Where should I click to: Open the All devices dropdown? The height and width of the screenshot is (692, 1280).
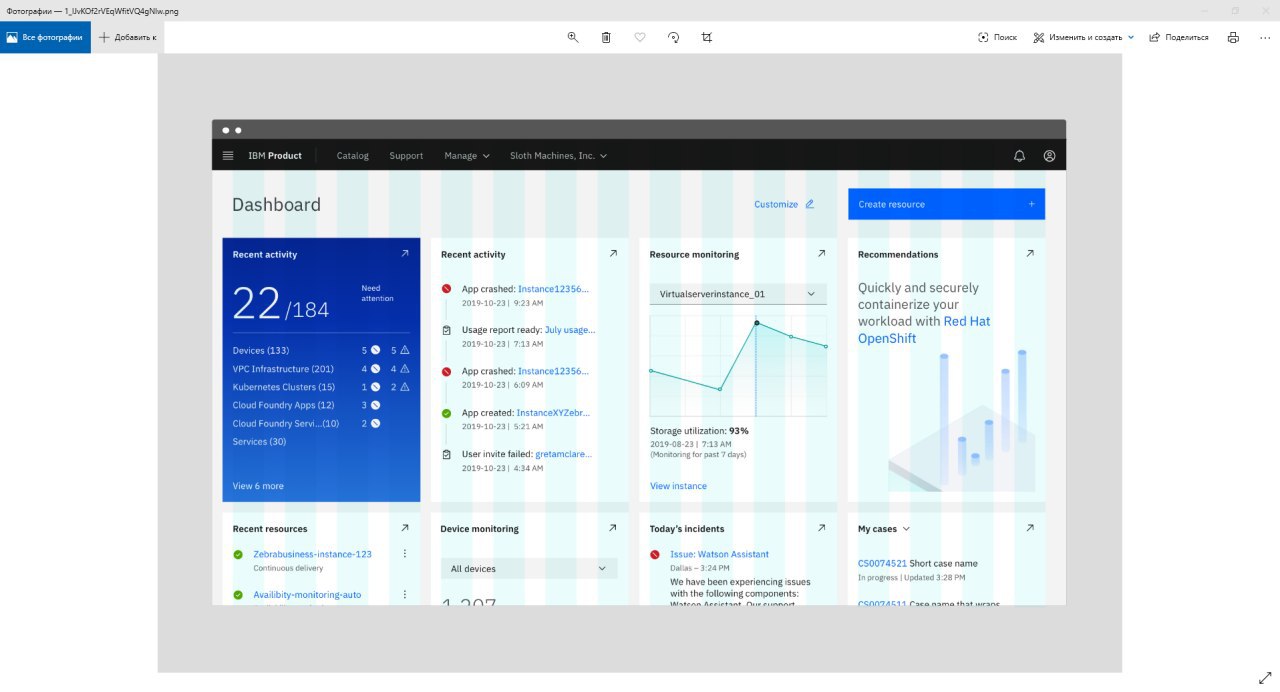tap(529, 568)
